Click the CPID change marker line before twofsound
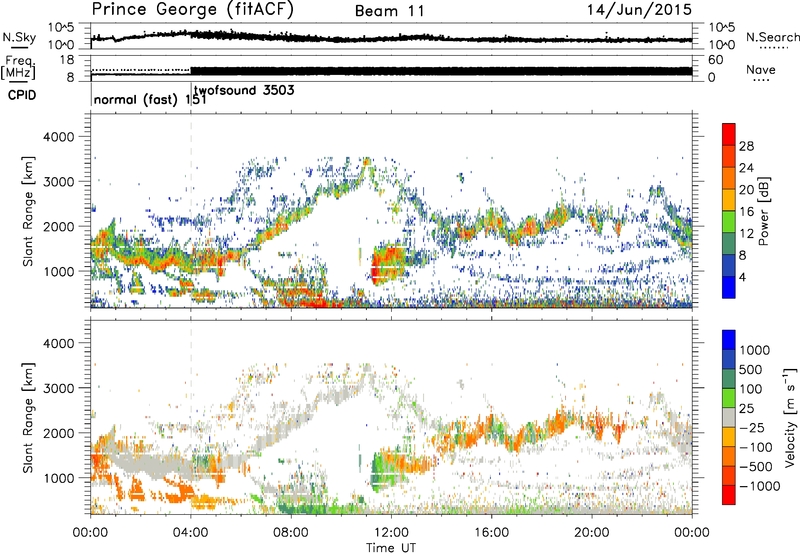Viewport: 800px width, 554px height. pos(191,94)
